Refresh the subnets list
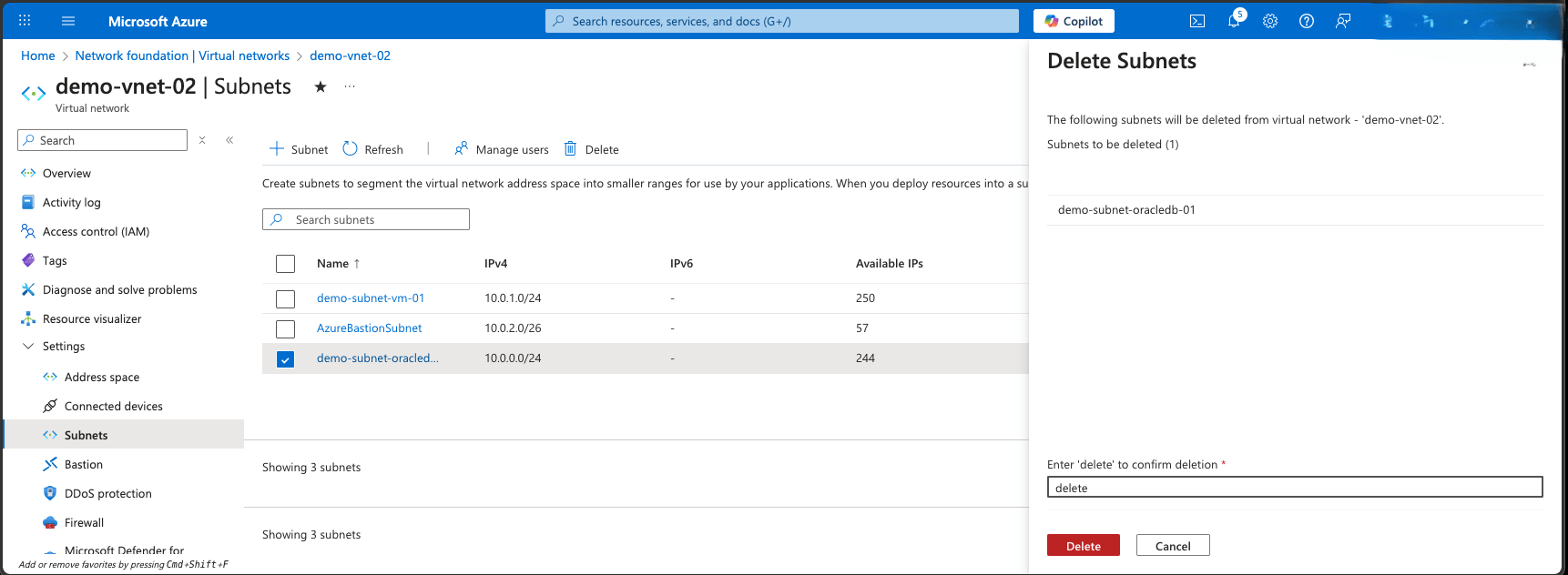Image resolution: width=1568 pixels, height=575 pixels. click(373, 149)
